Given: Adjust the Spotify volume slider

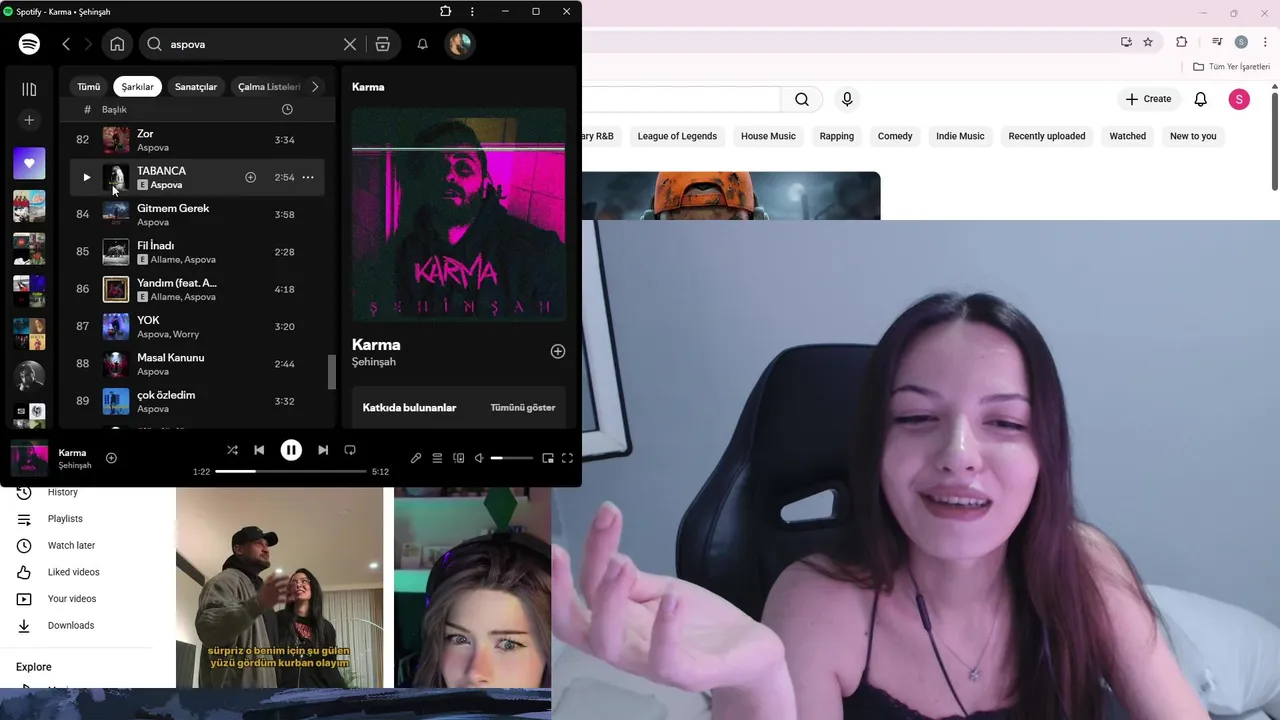Looking at the screenshot, I should coord(512,458).
